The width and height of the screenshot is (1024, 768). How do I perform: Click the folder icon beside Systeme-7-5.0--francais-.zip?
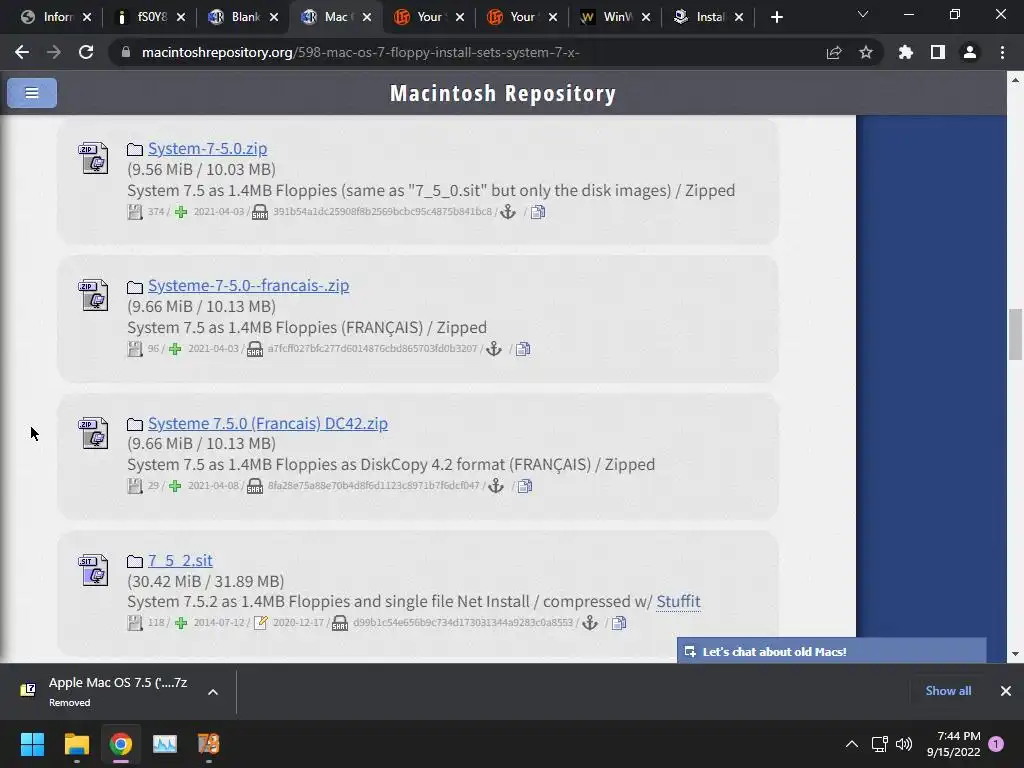[135, 287]
